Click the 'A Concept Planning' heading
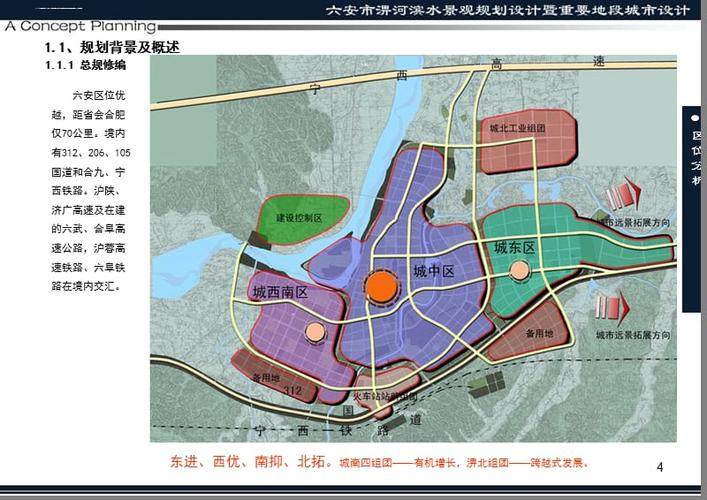The image size is (707, 500). pos(81,26)
